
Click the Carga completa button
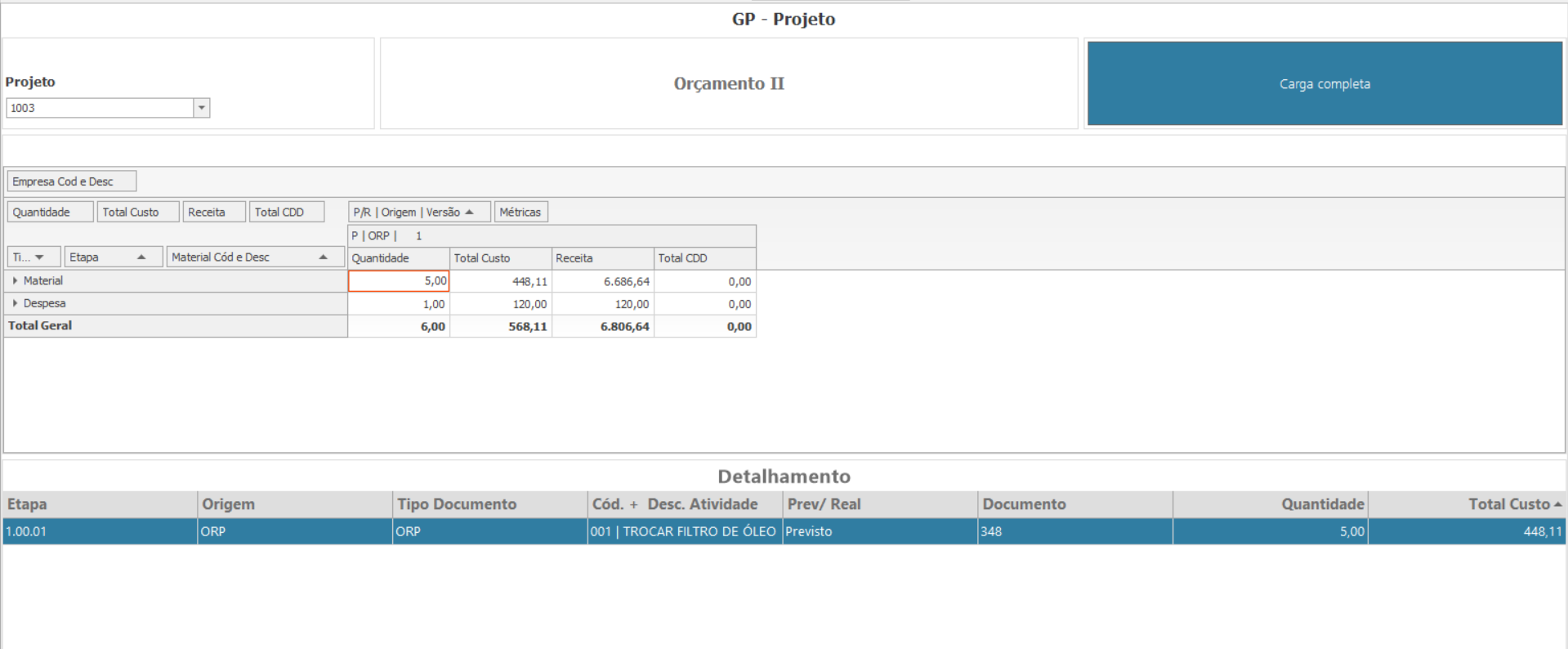tap(1325, 83)
